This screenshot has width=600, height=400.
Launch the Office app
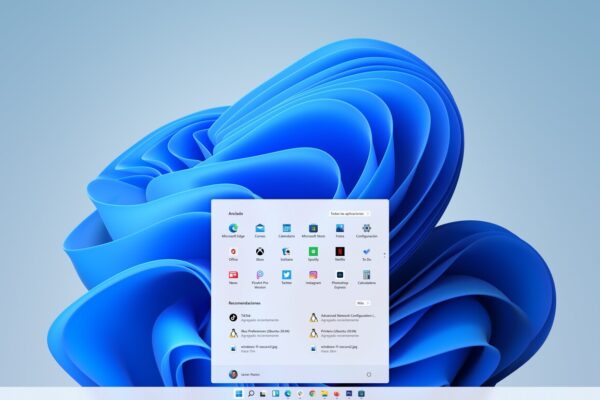[x=233, y=254]
